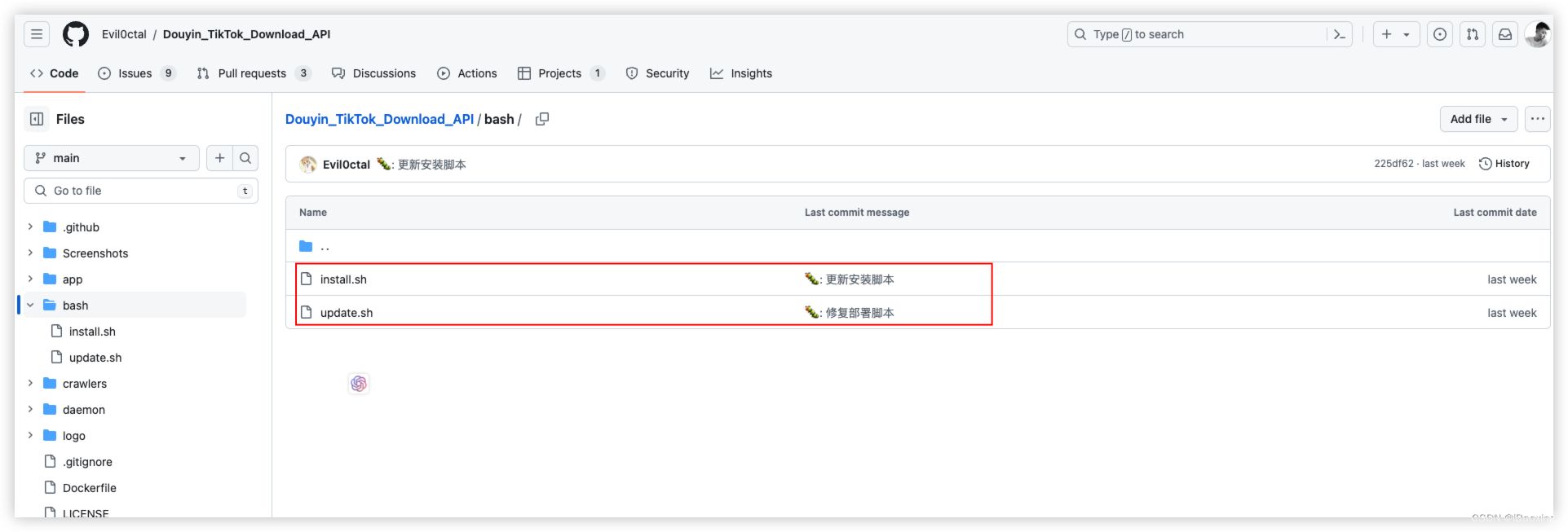This screenshot has width=1568, height=532.
Task: Open install.sh in the sidebar tree
Action: tap(92, 332)
